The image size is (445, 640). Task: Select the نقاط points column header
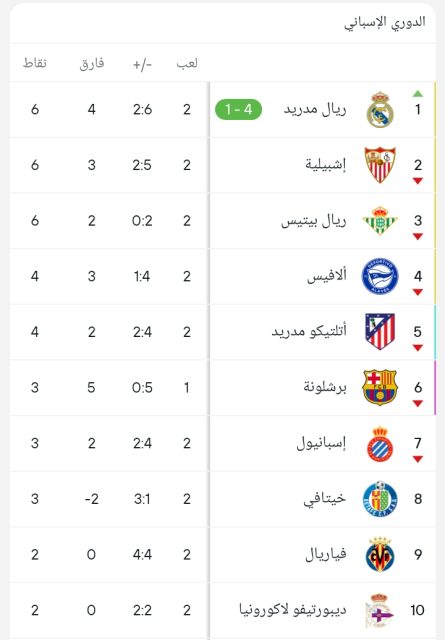[x=35, y=63]
